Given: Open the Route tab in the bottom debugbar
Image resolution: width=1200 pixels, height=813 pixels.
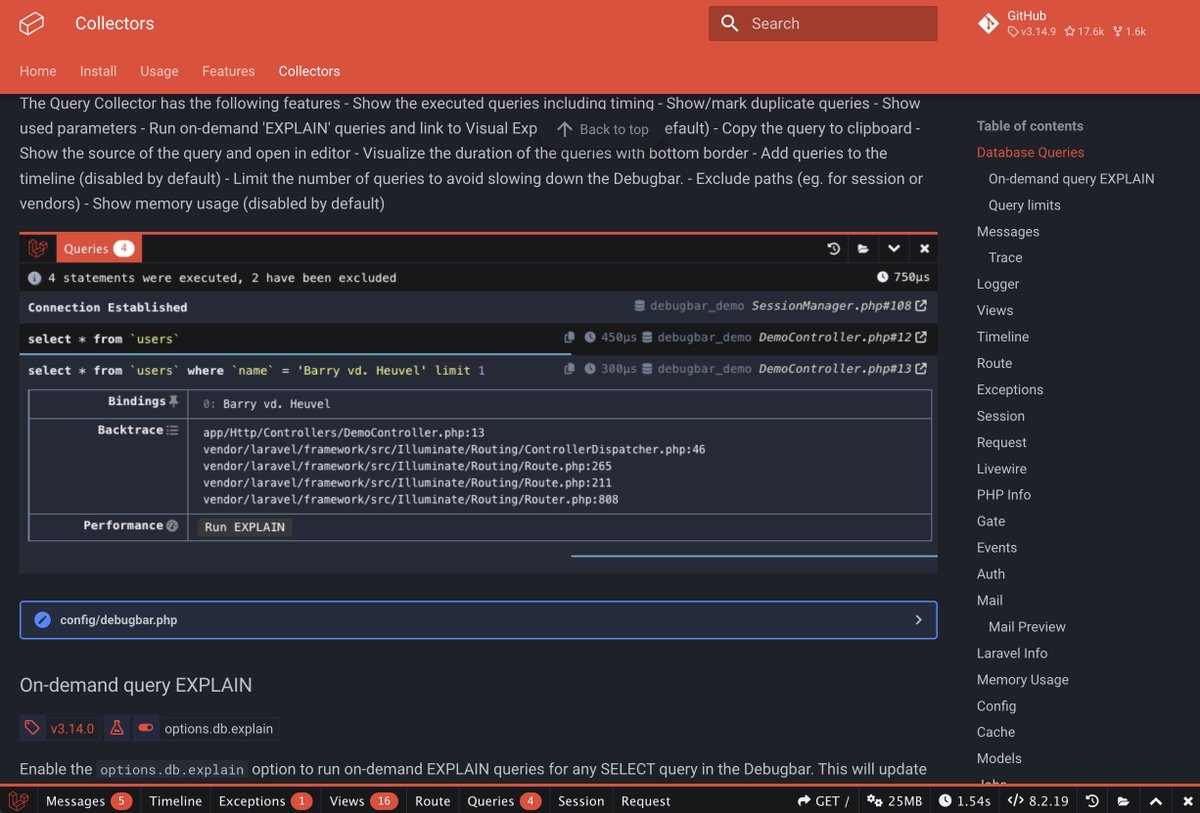Looking at the screenshot, I should tap(433, 801).
